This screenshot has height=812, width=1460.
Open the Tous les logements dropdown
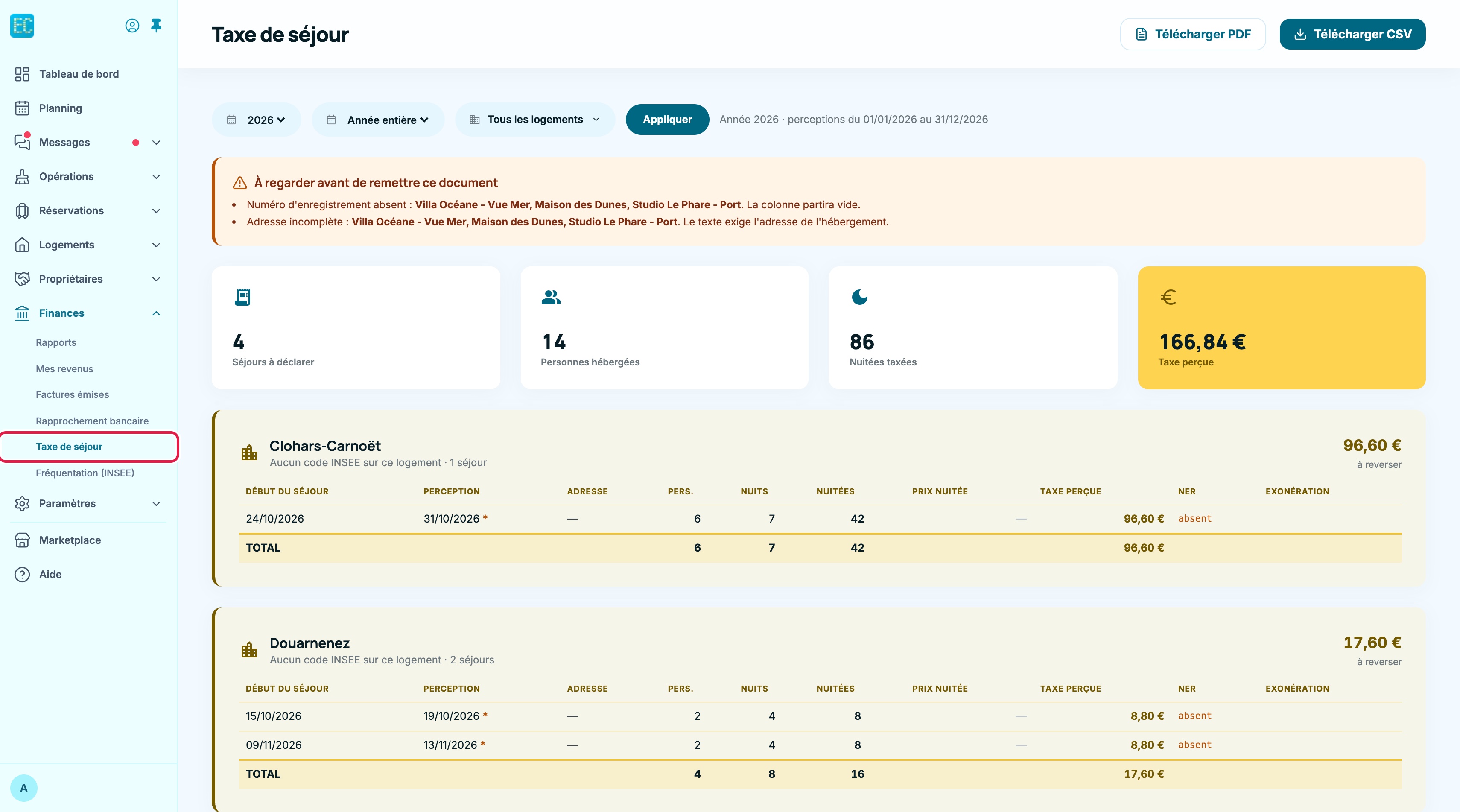pos(535,120)
